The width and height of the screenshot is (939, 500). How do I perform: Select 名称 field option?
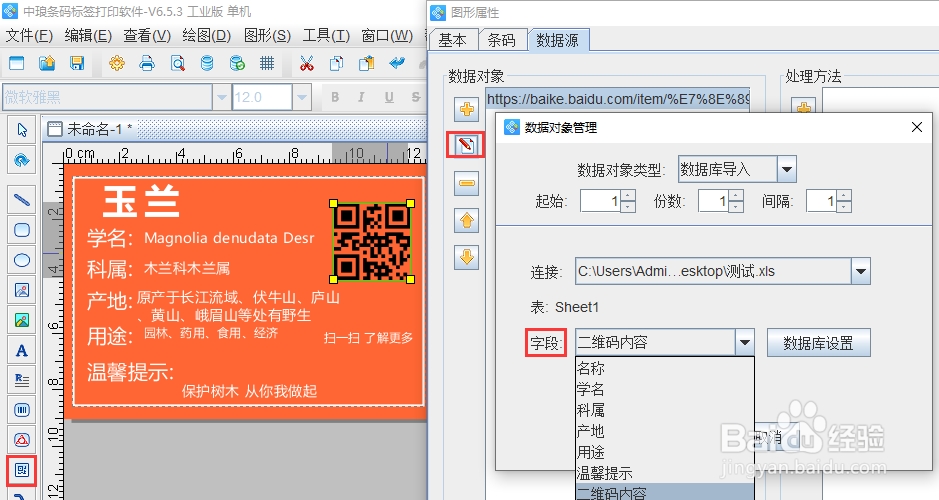tap(664, 368)
